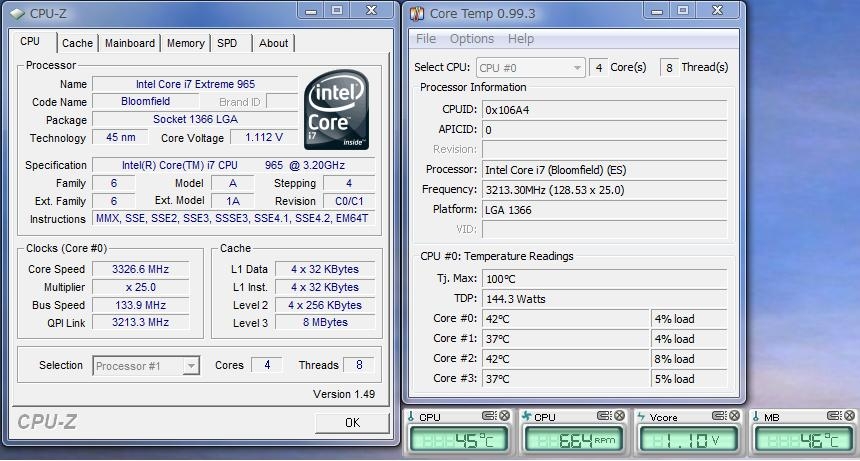This screenshot has height=461, width=860.
Task: Click the Multiplier value 'x 25.0'
Action: point(140,287)
